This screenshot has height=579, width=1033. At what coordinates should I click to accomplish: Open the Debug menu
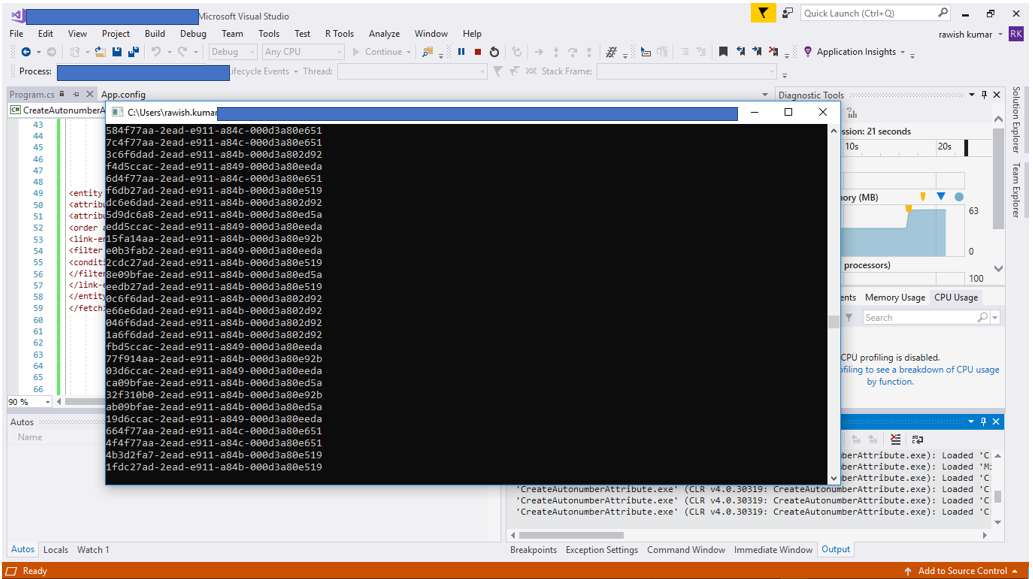click(193, 33)
